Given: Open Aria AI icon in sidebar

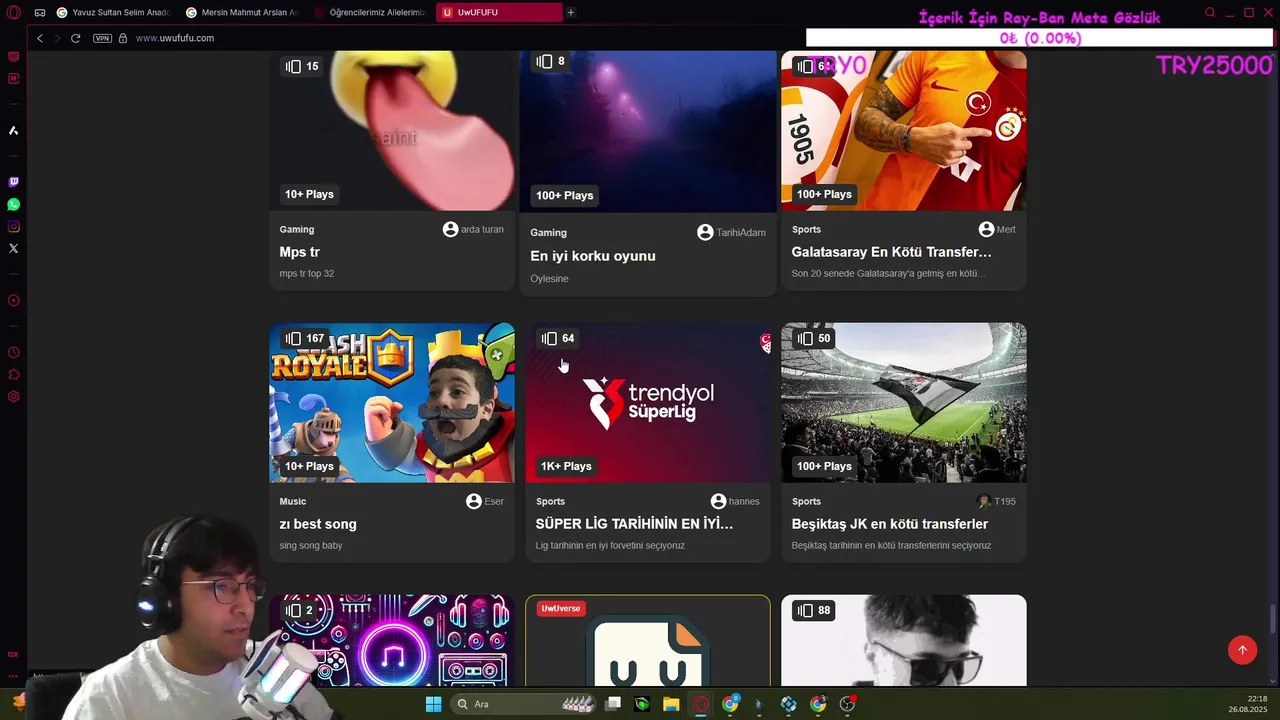Looking at the screenshot, I should coord(14,130).
